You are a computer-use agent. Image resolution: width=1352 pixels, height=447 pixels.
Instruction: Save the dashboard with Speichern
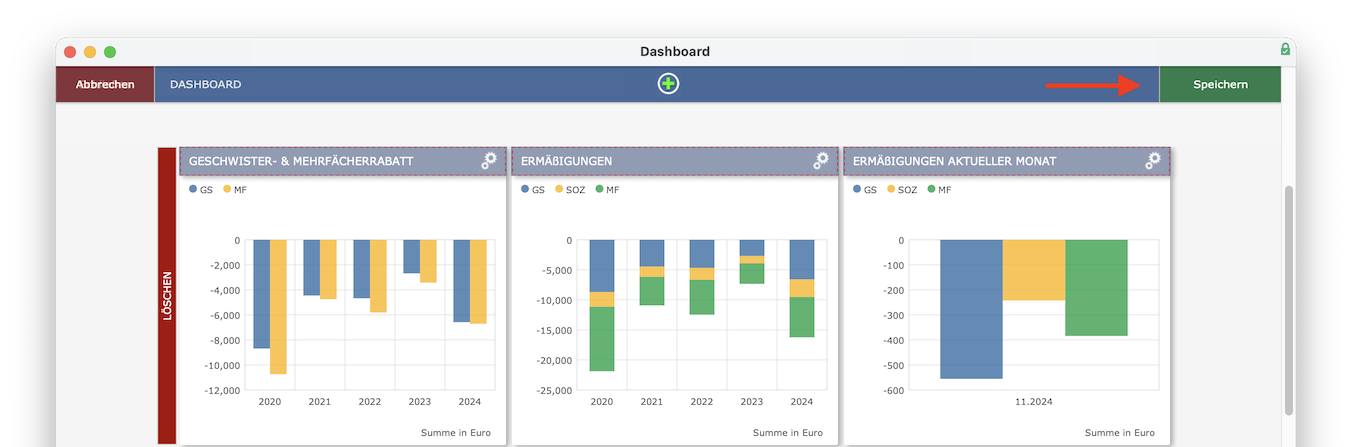[x=1220, y=84]
